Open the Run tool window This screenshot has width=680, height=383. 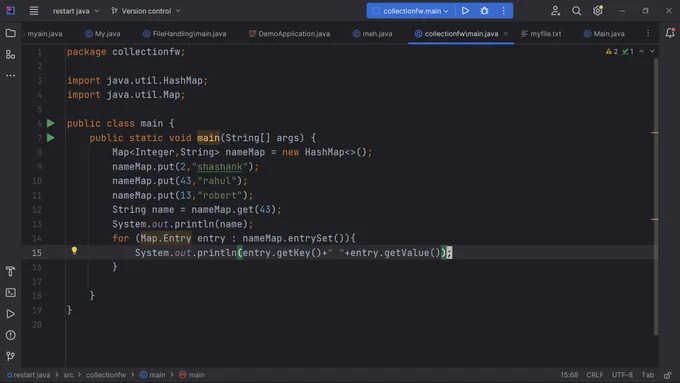coord(10,314)
